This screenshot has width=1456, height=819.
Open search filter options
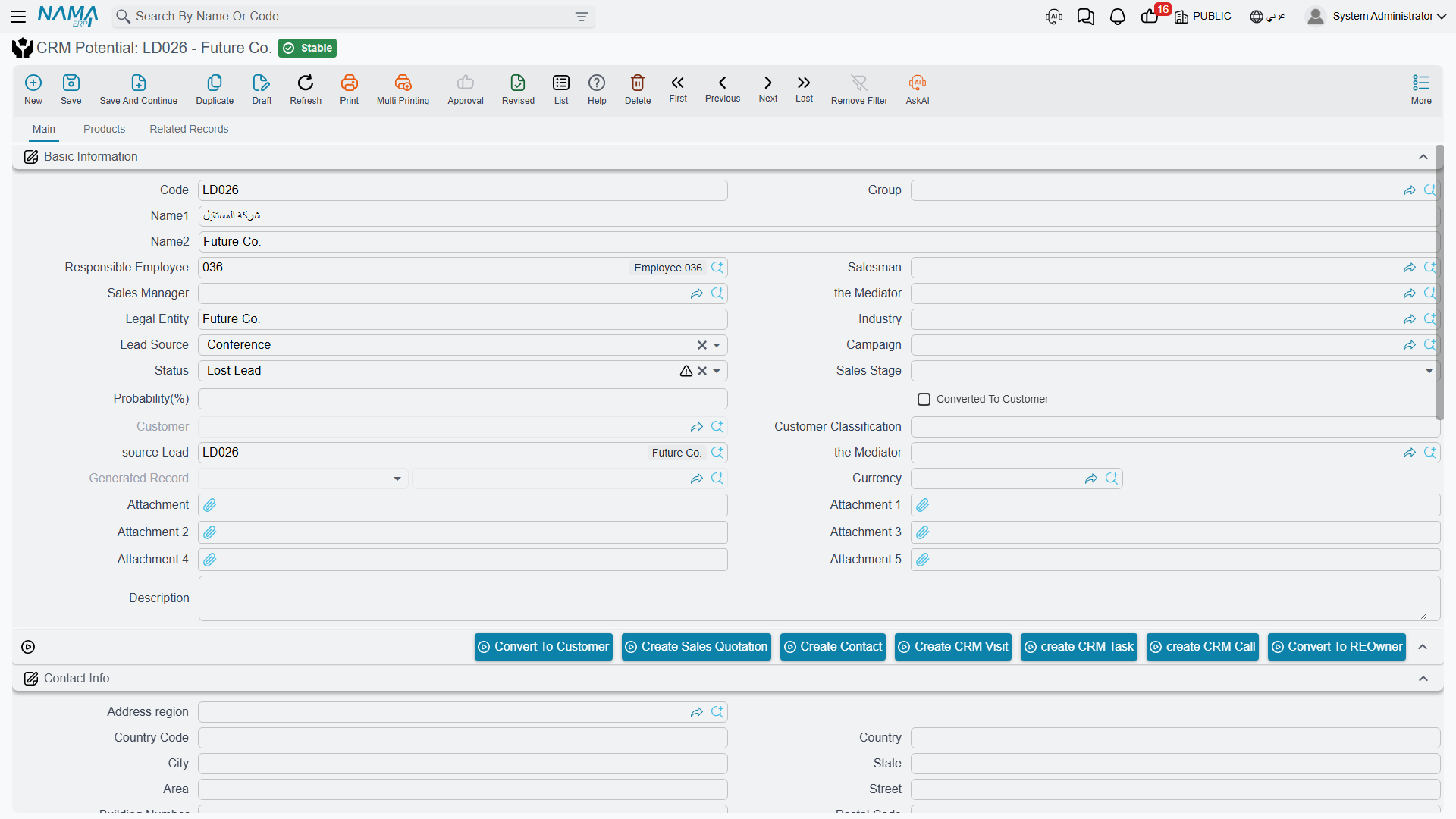pos(582,17)
